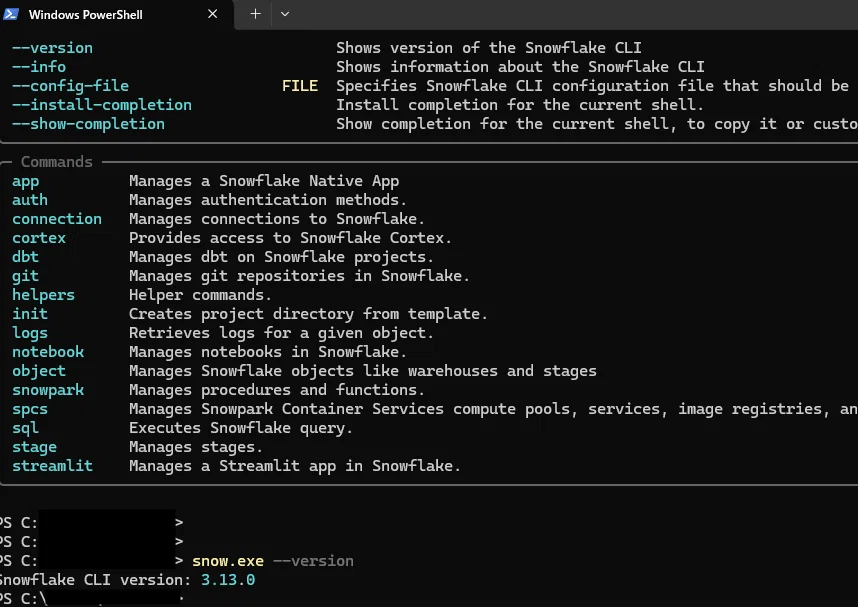Click 'Manages procedures and functions.' description
858x607 pixels.
point(277,390)
